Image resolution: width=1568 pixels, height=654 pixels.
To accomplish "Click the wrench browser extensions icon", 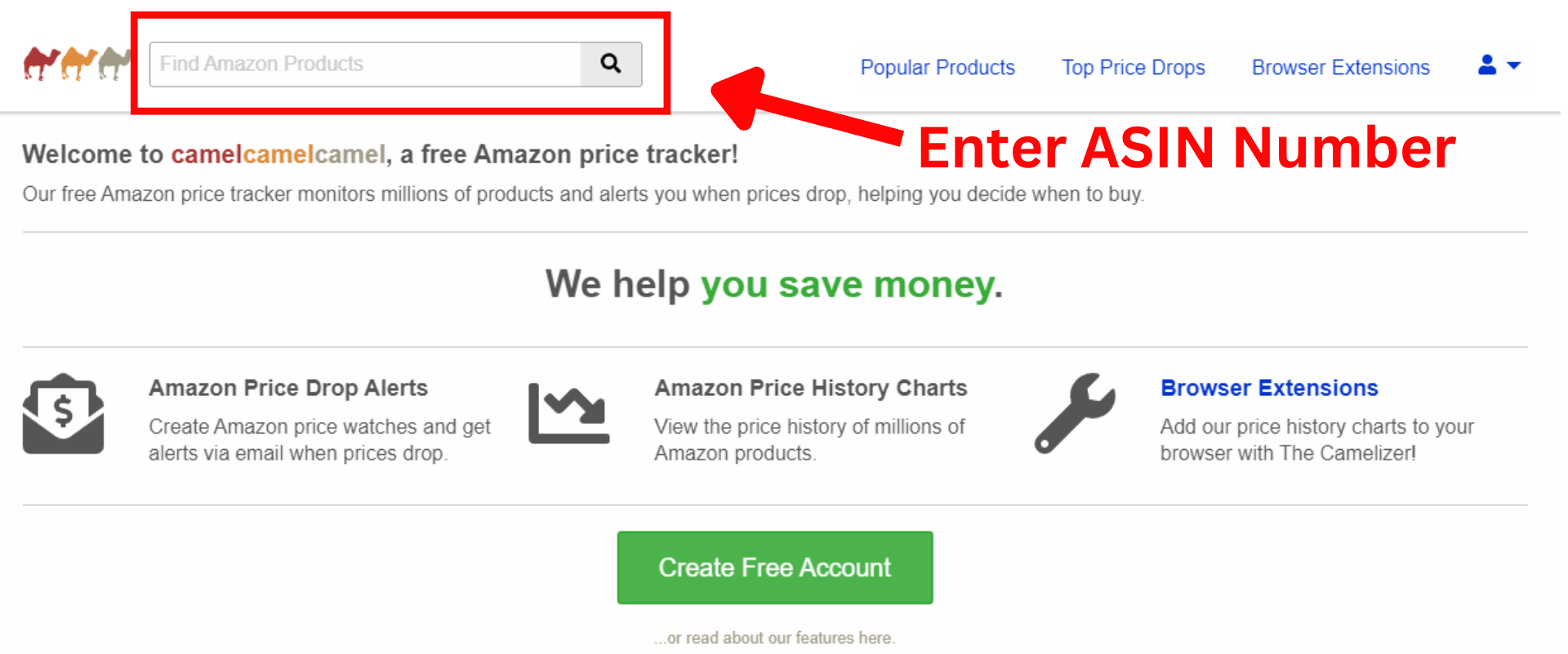I will (x=1075, y=414).
